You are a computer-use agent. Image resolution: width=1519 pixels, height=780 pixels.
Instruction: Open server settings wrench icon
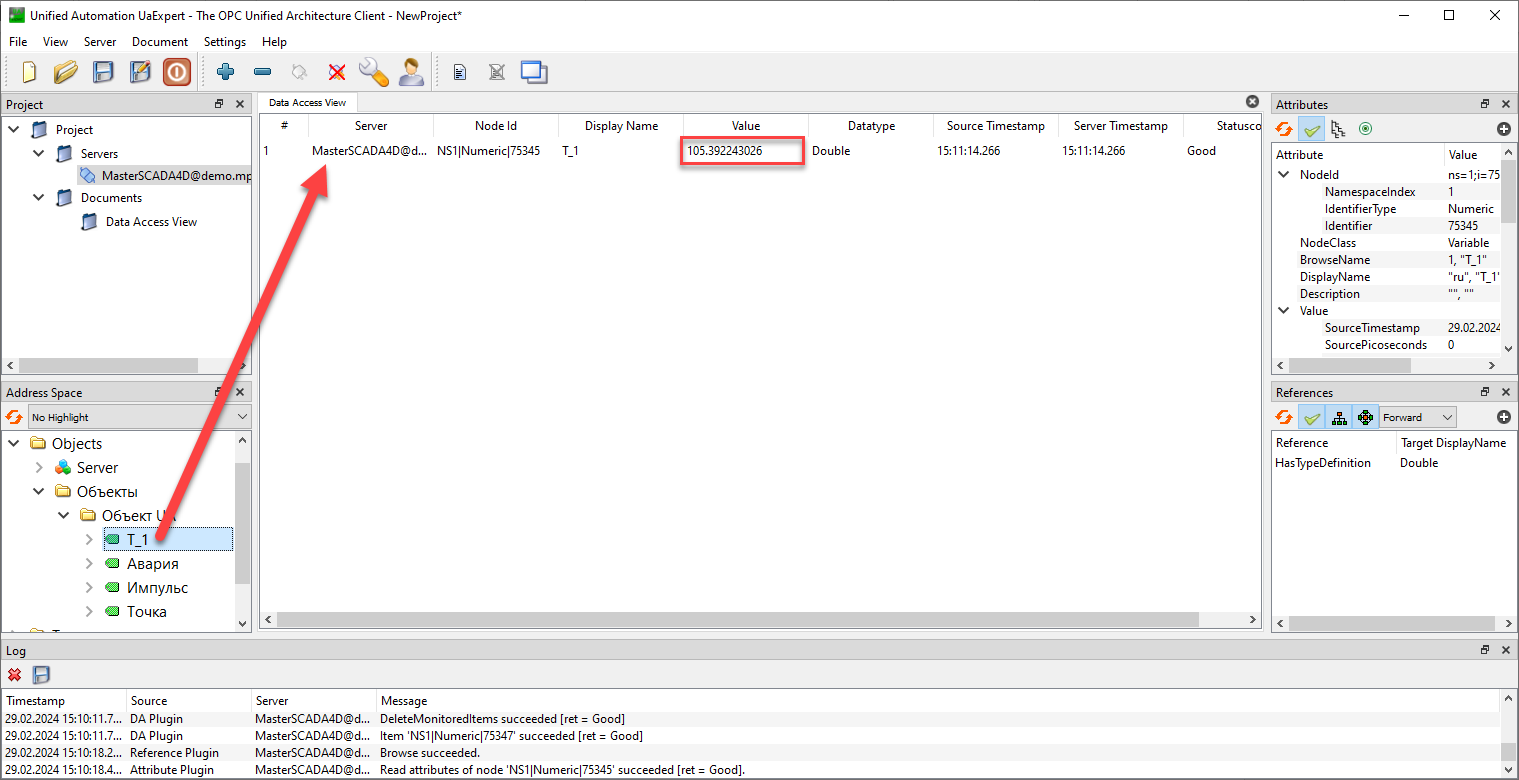[x=373, y=72]
